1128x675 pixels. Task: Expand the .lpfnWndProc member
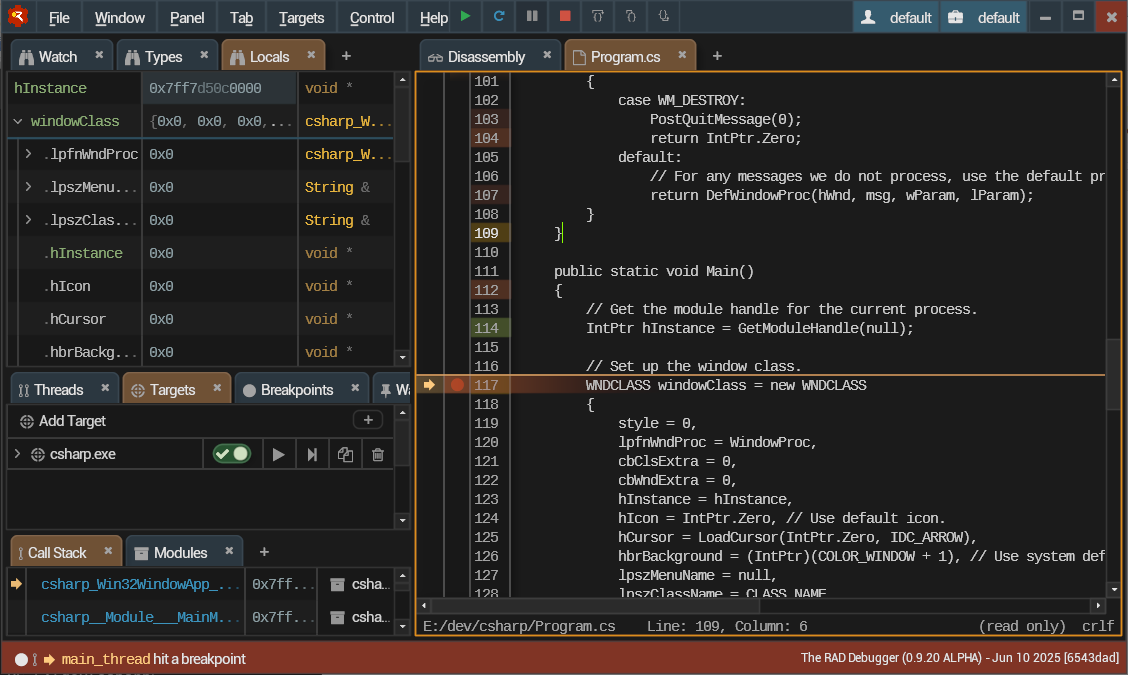(28, 153)
